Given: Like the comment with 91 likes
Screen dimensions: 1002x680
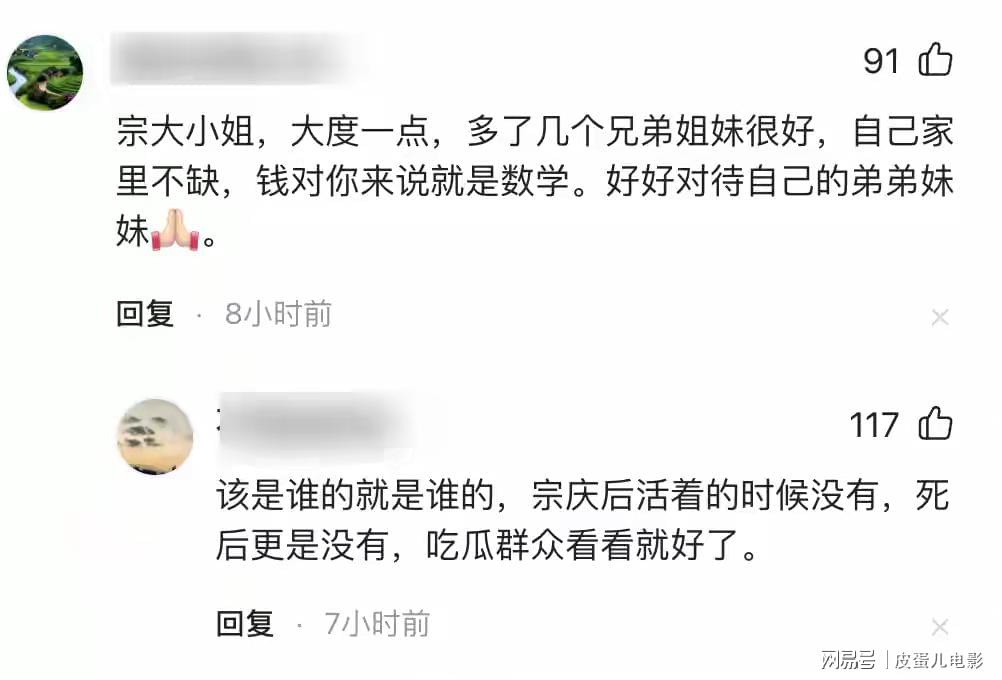Looking at the screenshot, I should (x=936, y=59).
